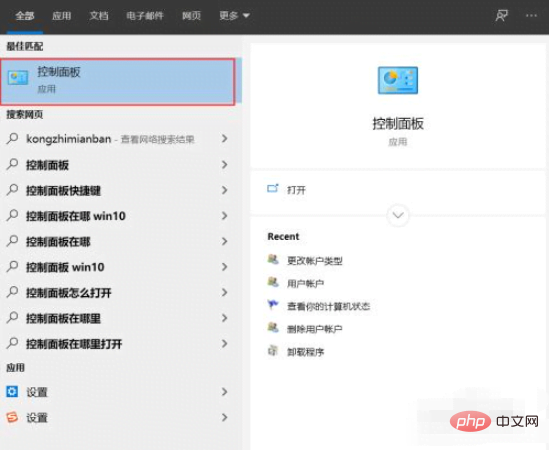Expand the arrow for the blue-gear 设置 app
549x454 pixels.
click(224, 391)
